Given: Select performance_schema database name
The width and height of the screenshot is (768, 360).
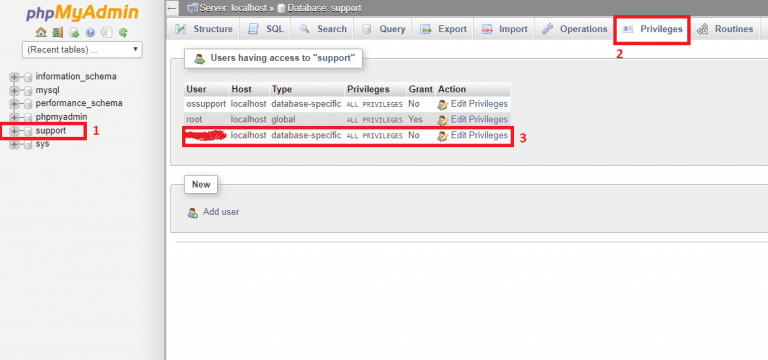Looking at the screenshot, I should pos(79,103).
